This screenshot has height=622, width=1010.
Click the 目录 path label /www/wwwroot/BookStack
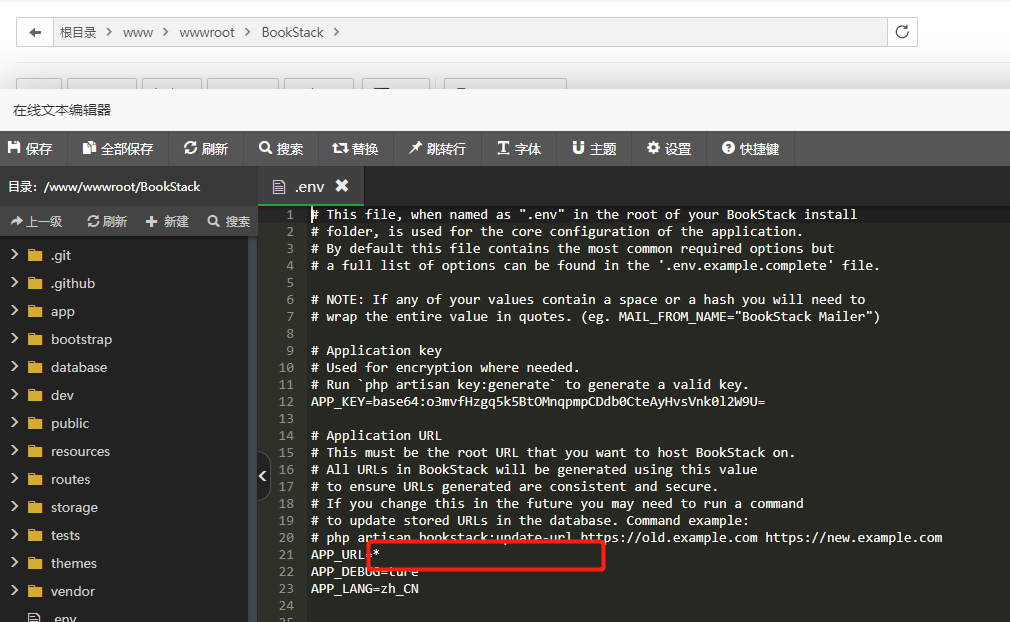tap(104, 187)
